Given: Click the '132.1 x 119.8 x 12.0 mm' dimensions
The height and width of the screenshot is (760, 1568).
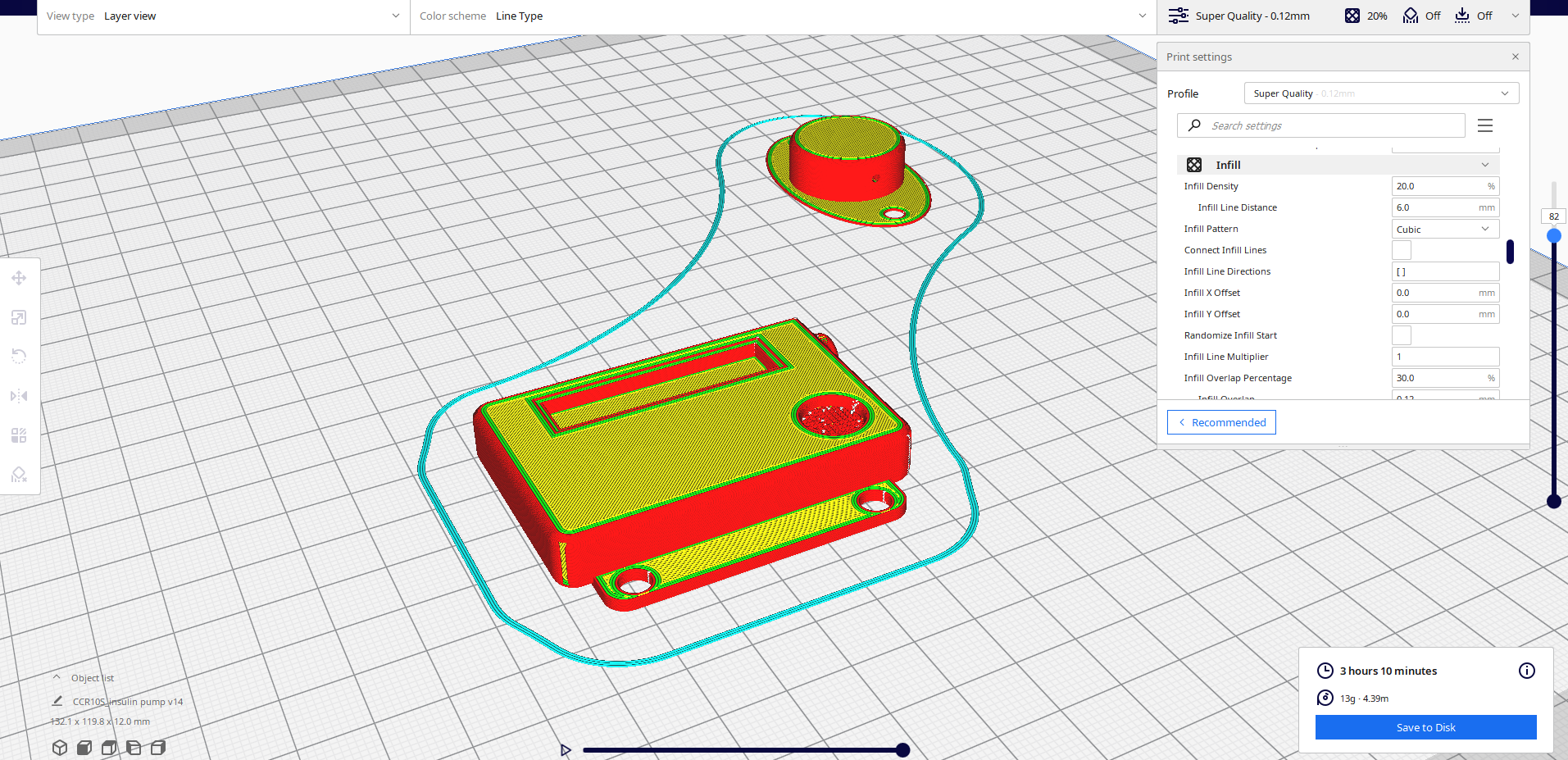Looking at the screenshot, I should pos(100,721).
